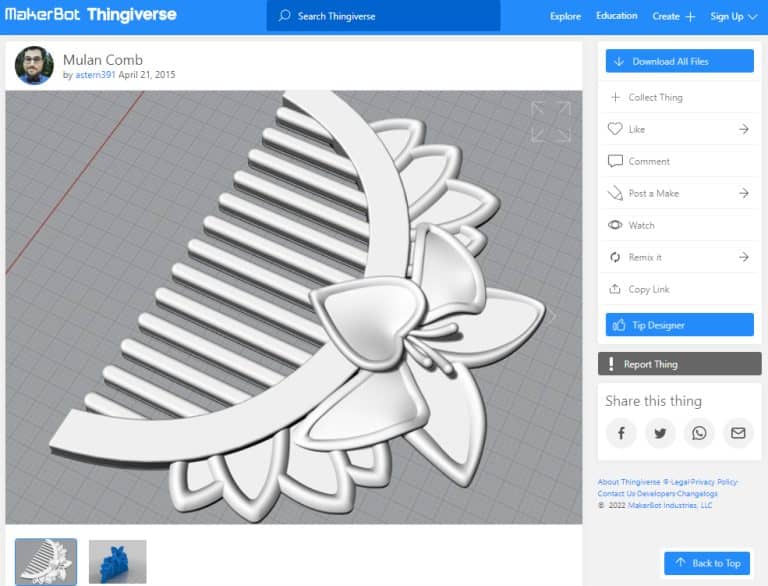Open the Like row arrow
Screen dimensions: 768x586
744,129
